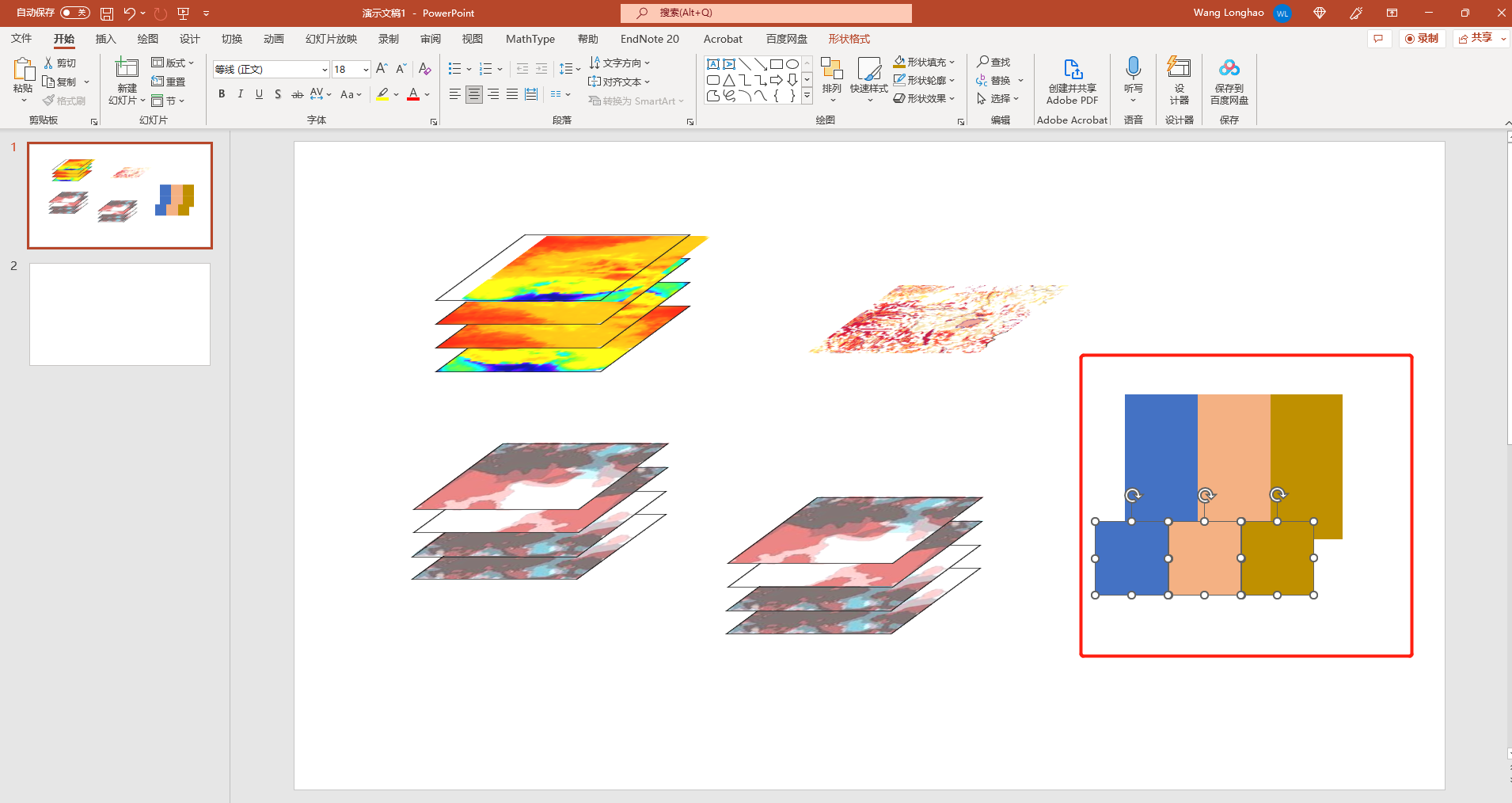Apply the yellow text highlight color
The width and height of the screenshot is (1512, 803).
point(383,94)
